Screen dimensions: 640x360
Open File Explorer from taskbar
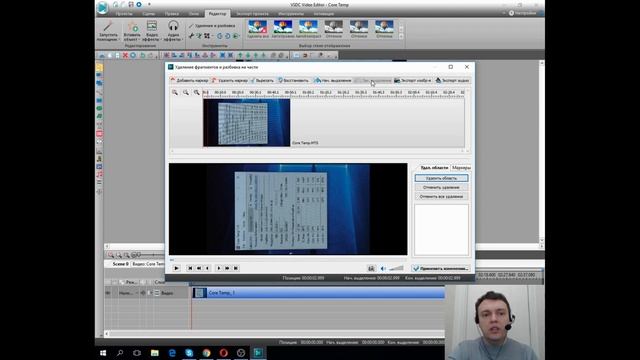tap(154, 353)
